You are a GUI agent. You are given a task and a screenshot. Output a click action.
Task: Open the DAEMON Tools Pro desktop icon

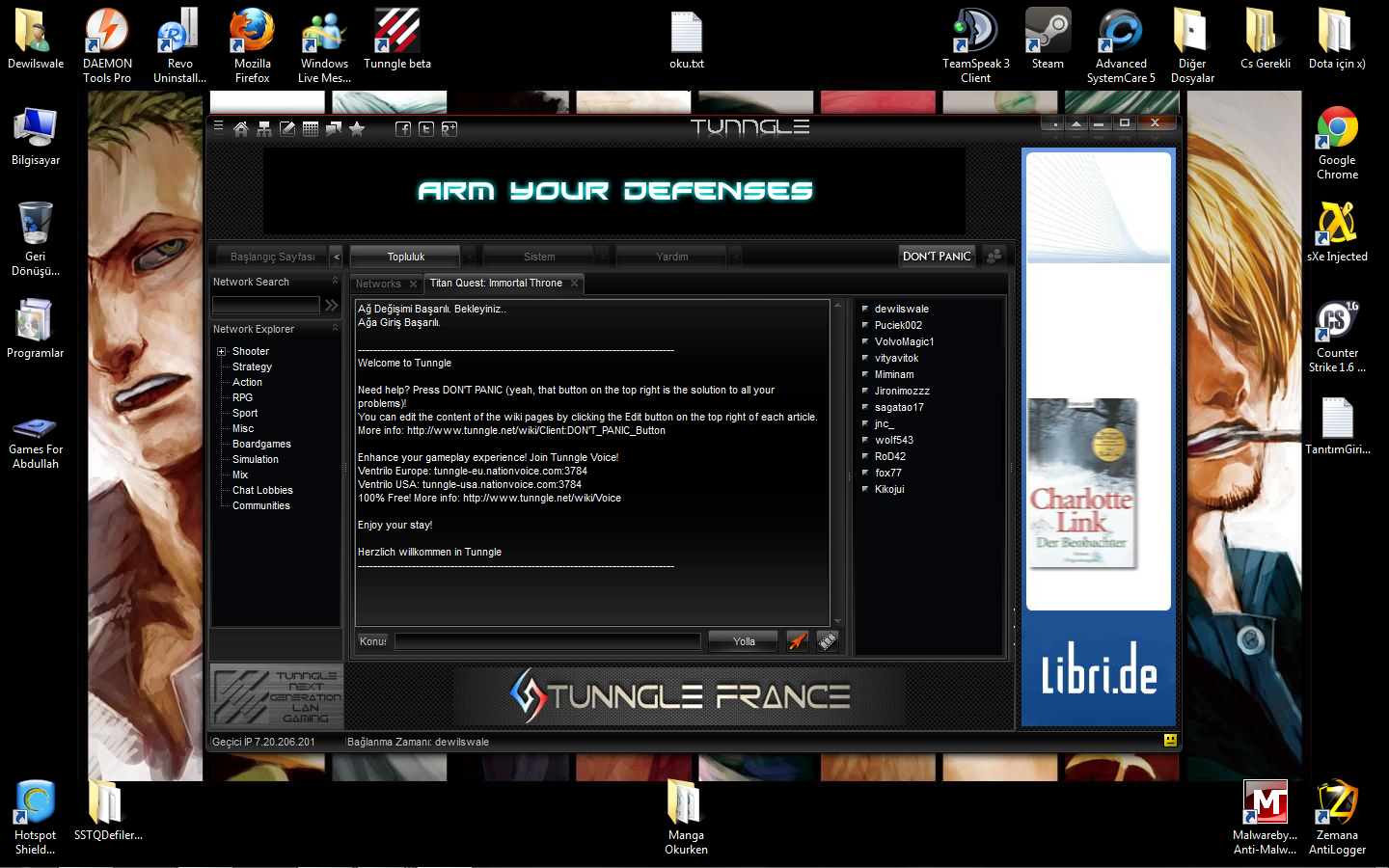pos(107,45)
